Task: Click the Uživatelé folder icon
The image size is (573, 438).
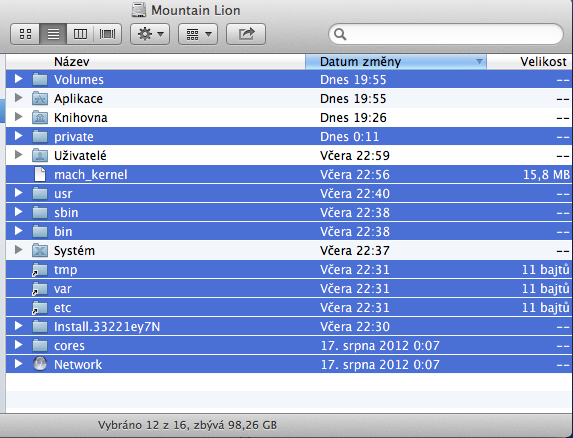Action: 40,155
